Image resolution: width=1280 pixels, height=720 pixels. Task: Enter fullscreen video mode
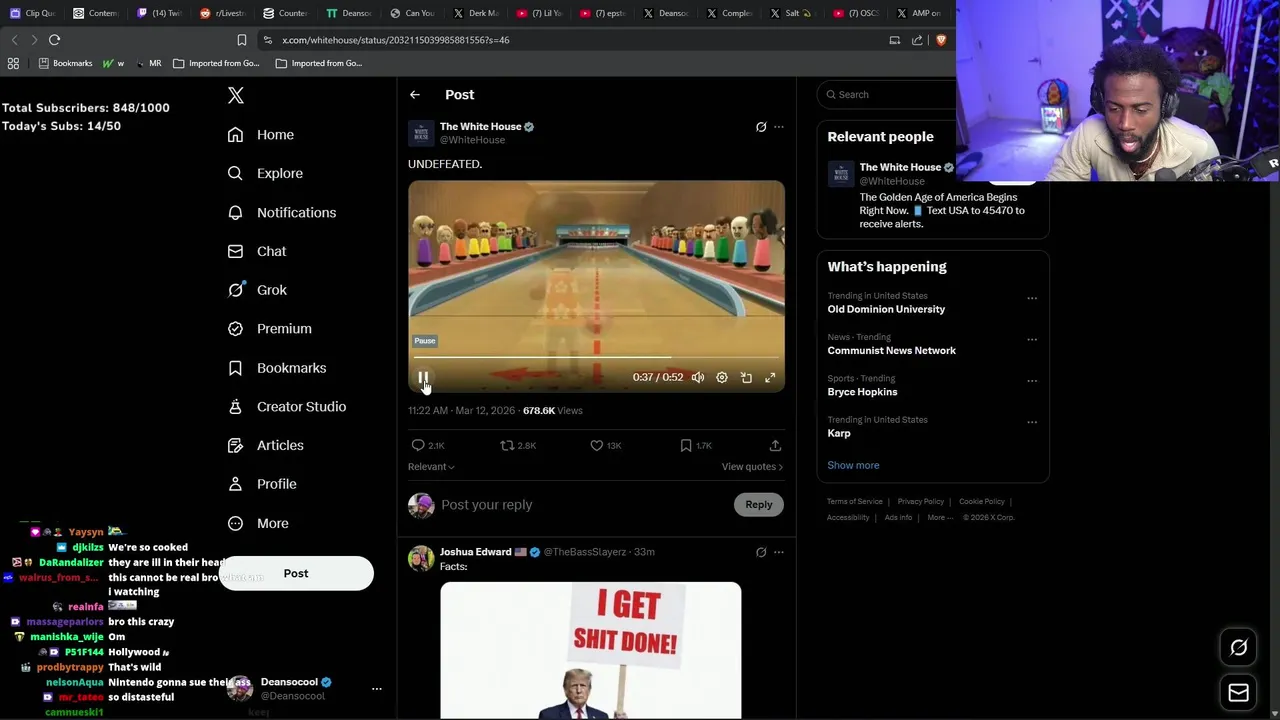tap(770, 378)
